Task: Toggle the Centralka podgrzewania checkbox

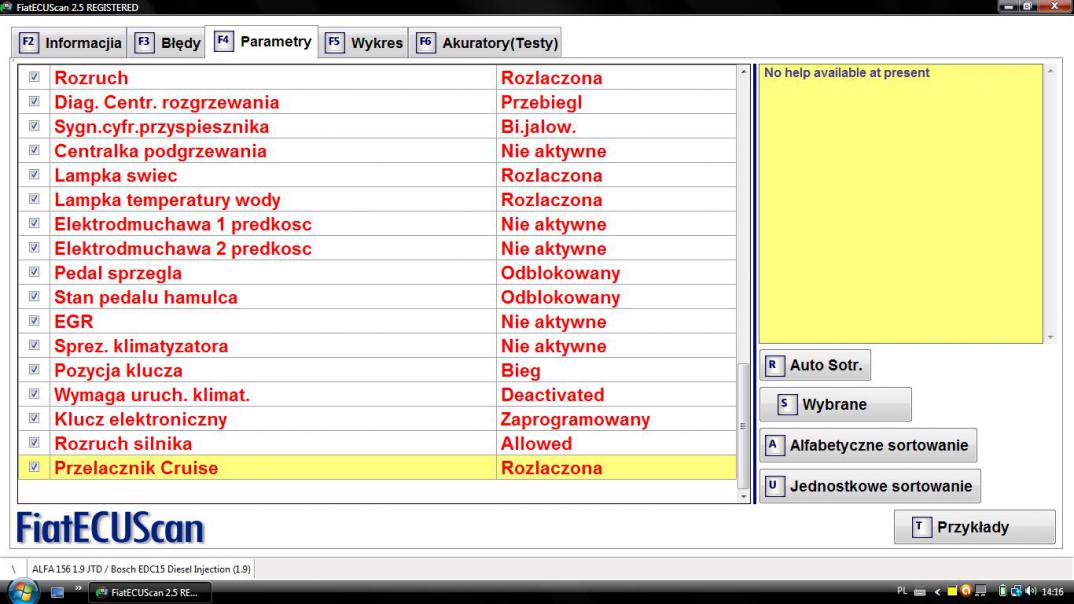Action: (x=34, y=150)
